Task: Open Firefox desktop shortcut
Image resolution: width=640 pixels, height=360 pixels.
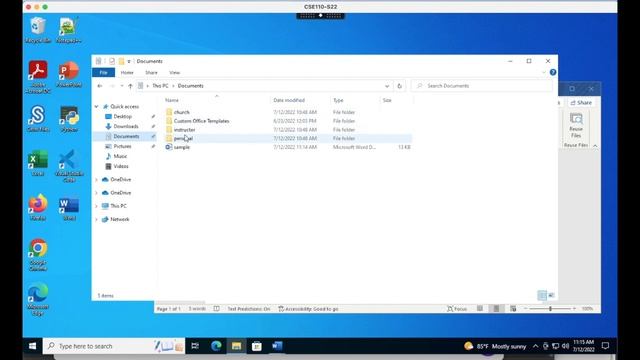Action: pos(38,207)
